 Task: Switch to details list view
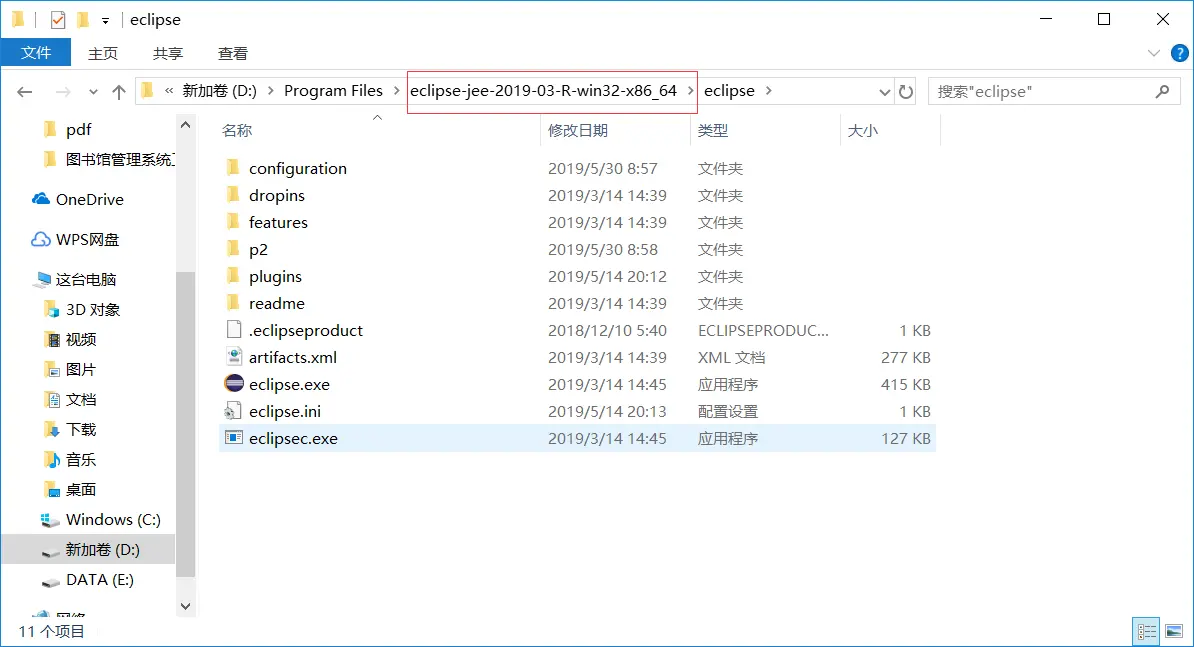(1147, 631)
